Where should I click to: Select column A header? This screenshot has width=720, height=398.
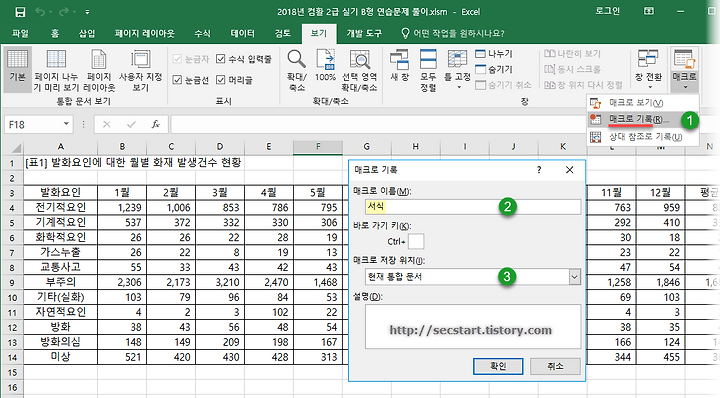click(61, 146)
